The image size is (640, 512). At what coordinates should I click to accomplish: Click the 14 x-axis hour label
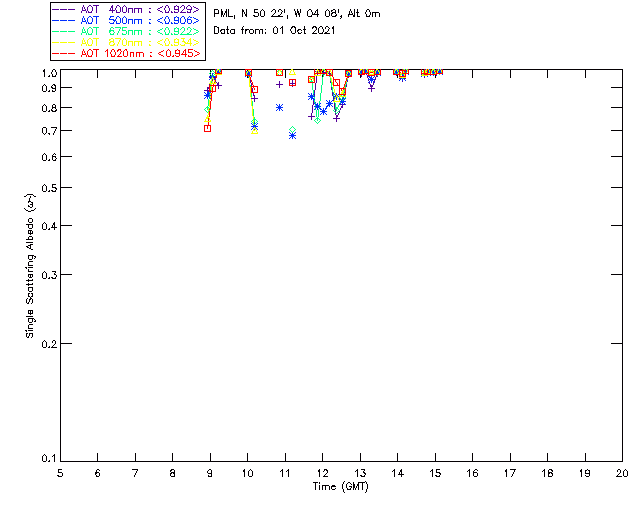pyautogui.click(x=397, y=473)
